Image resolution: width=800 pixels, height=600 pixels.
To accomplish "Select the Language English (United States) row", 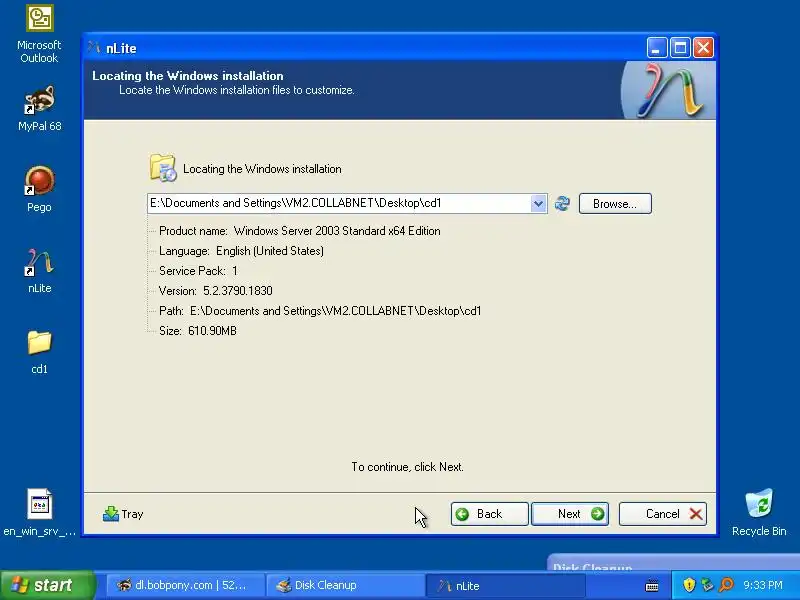I will point(241,251).
